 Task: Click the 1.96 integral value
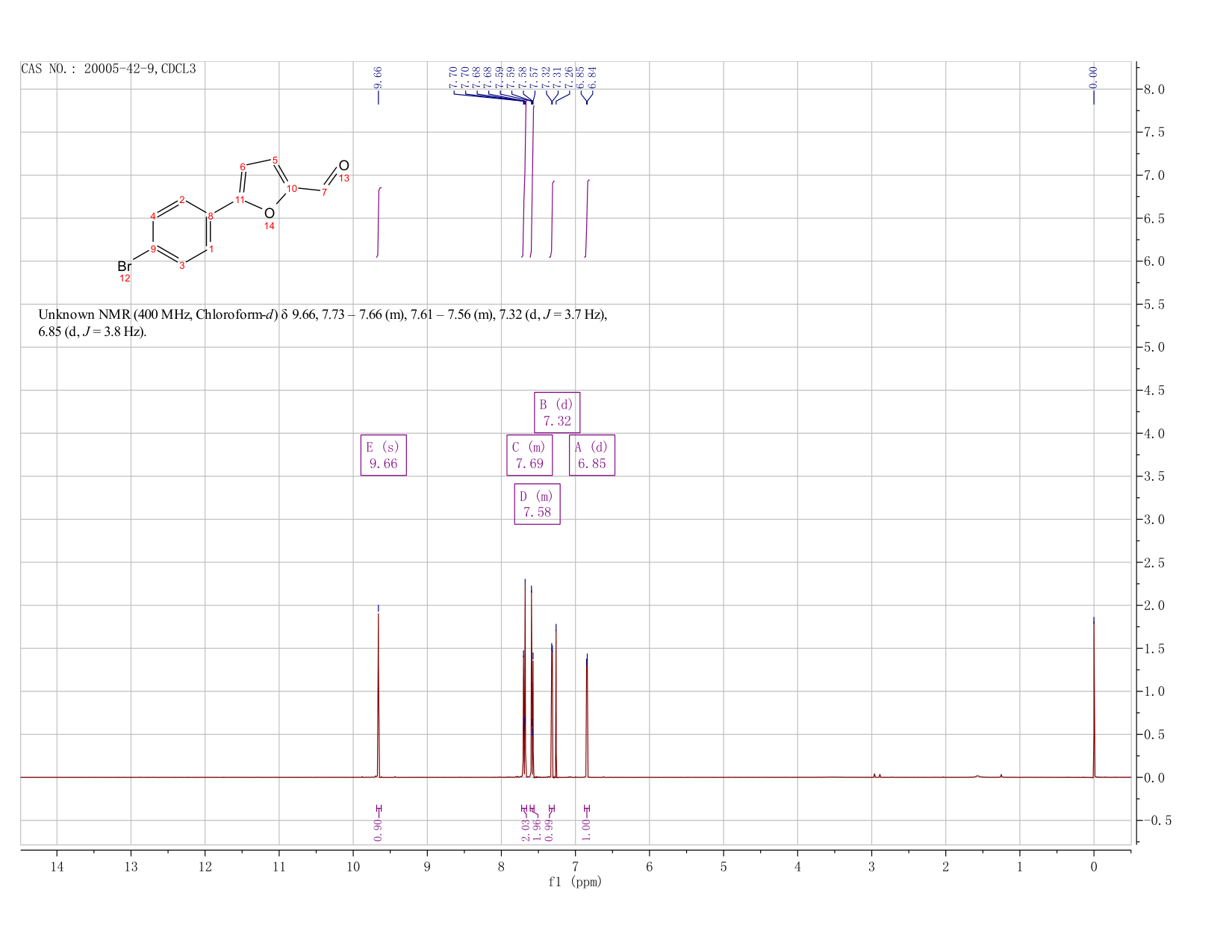[537, 830]
